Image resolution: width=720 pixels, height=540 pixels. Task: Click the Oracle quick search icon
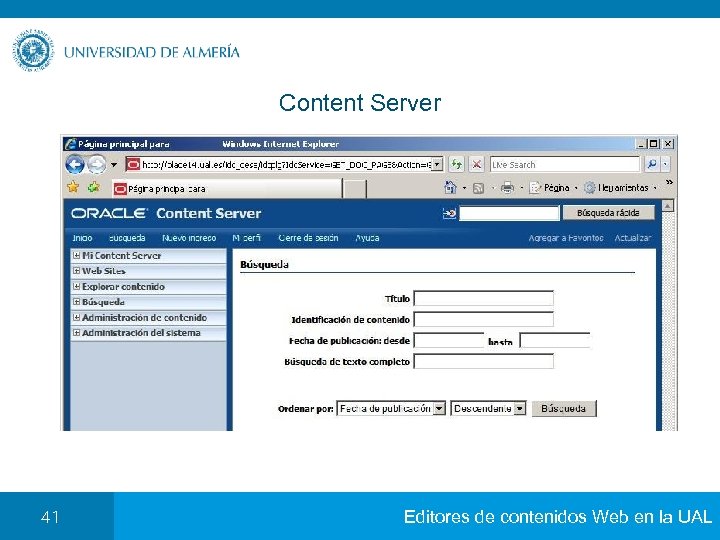click(449, 213)
